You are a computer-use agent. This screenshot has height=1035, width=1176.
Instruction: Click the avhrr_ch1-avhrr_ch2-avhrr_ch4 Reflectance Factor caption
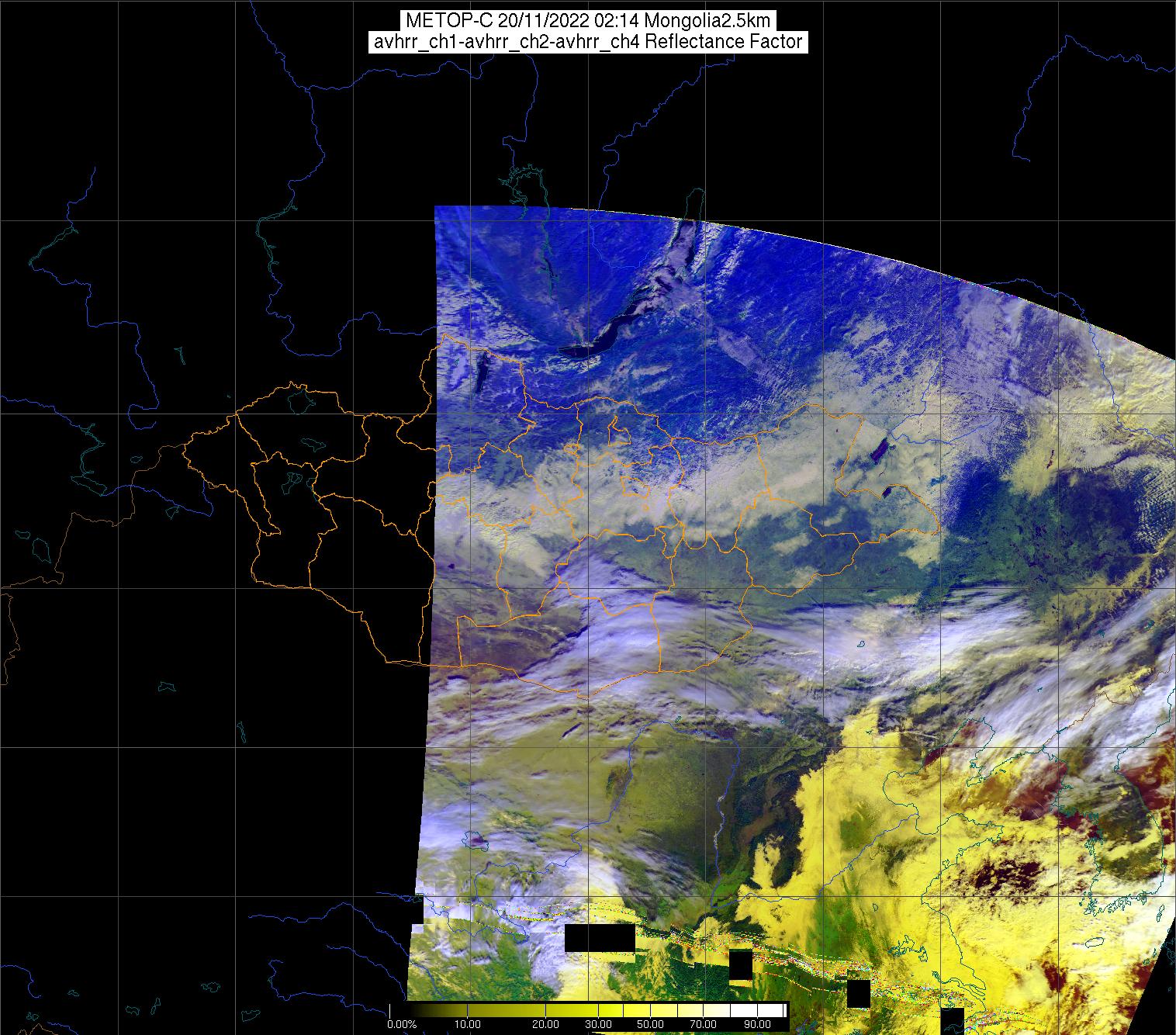tap(588, 42)
